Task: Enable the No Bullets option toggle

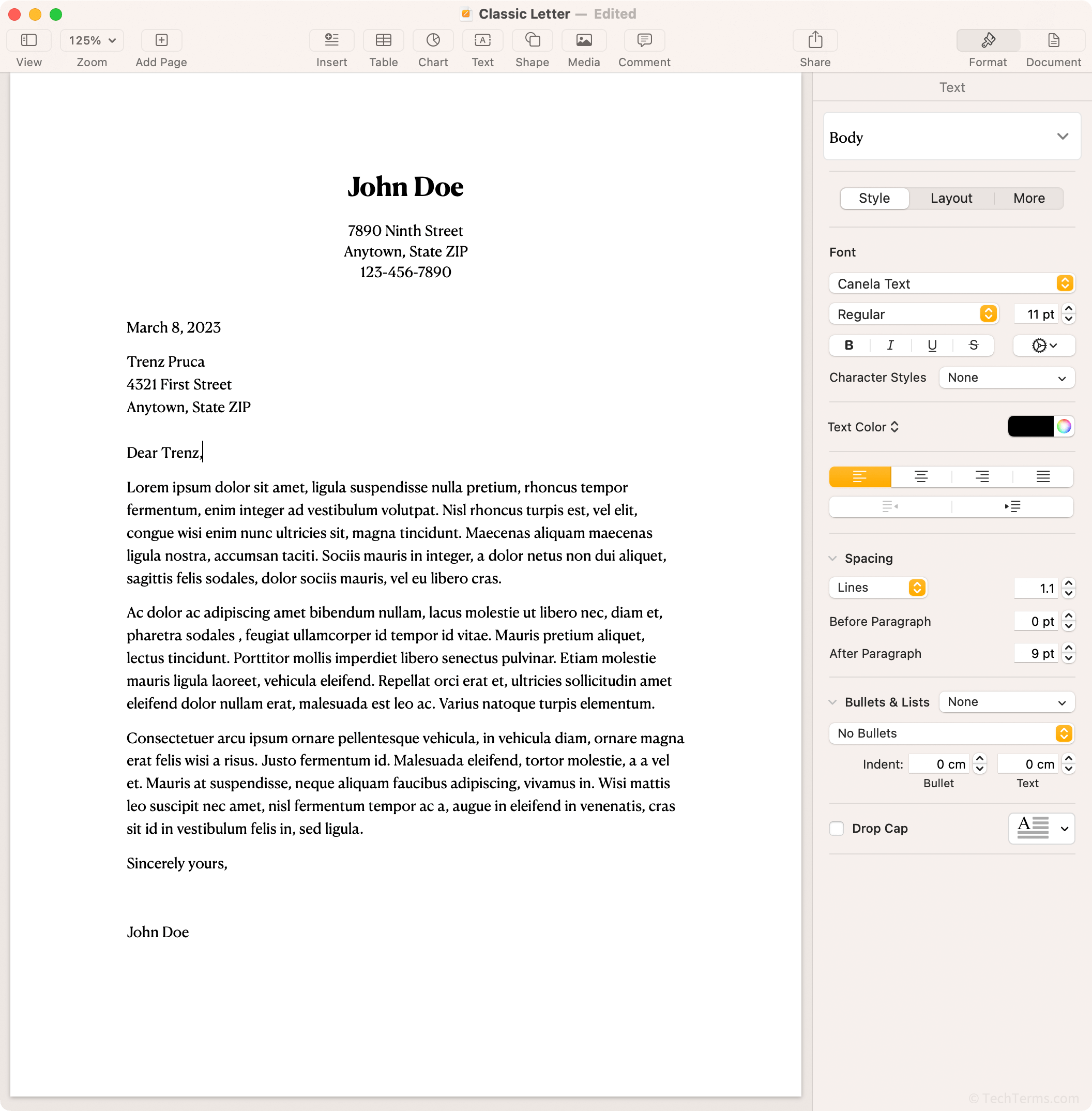Action: pos(1065,733)
